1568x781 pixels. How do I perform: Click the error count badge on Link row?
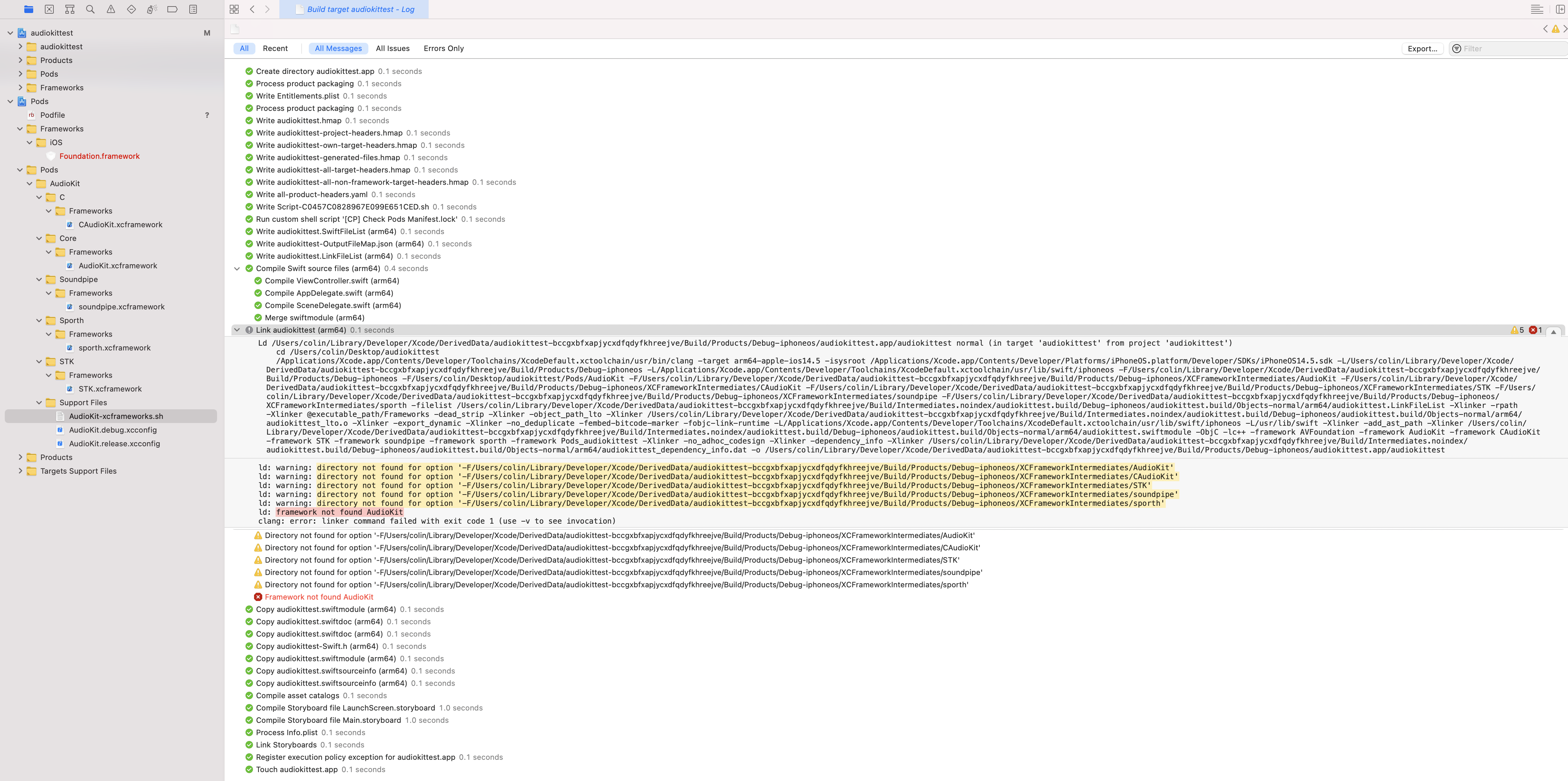(1536, 330)
